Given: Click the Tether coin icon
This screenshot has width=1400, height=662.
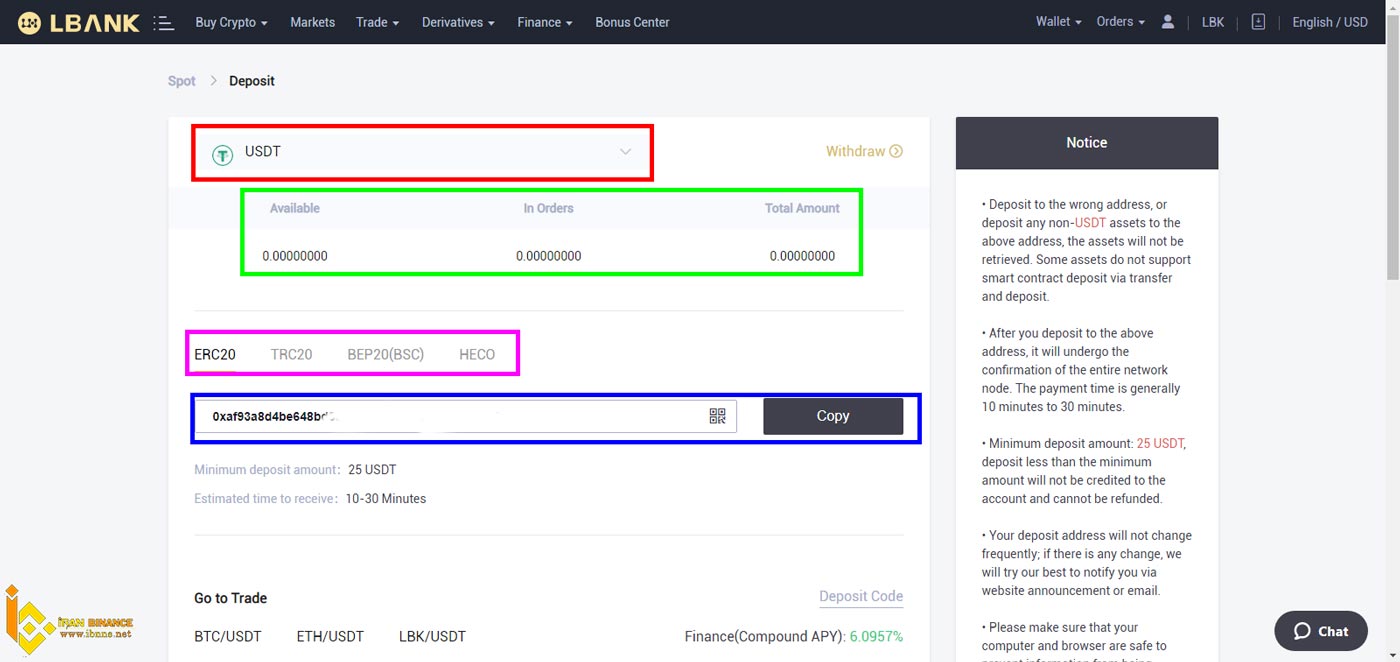Looking at the screenshot, I should point(223,154).
